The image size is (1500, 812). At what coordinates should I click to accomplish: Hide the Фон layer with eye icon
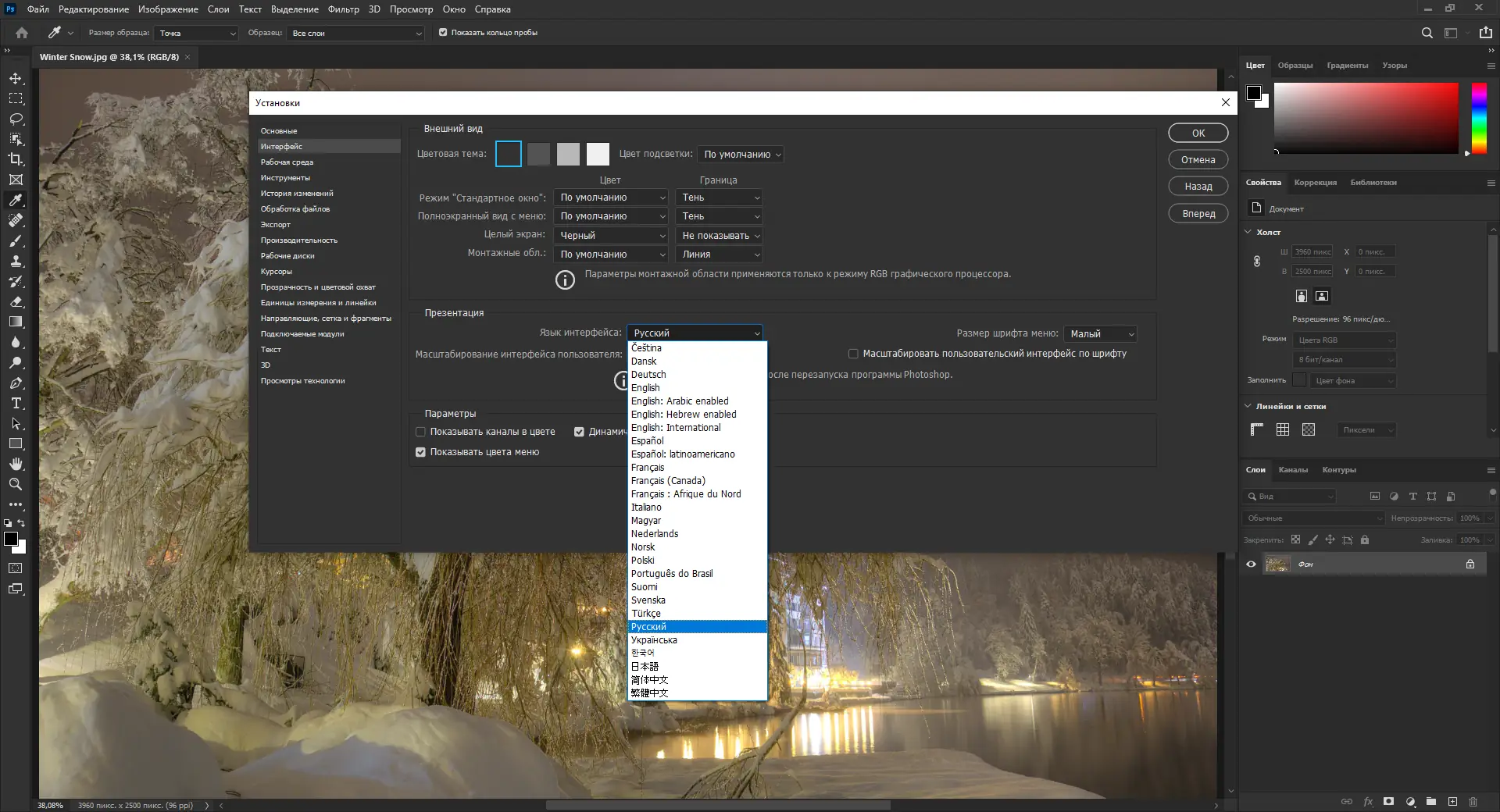(1251, 564)
